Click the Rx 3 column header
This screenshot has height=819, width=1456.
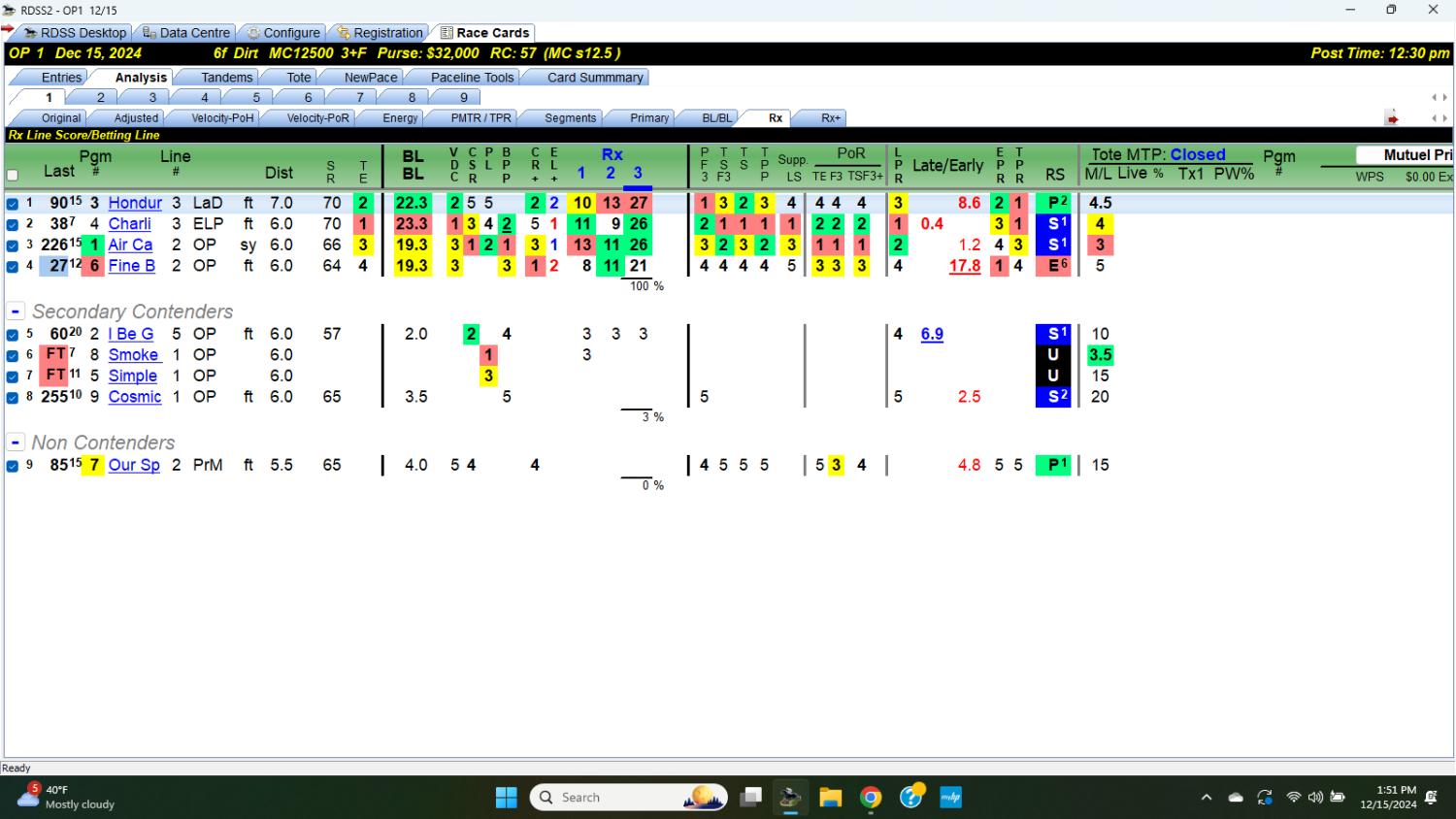[638, 173]
